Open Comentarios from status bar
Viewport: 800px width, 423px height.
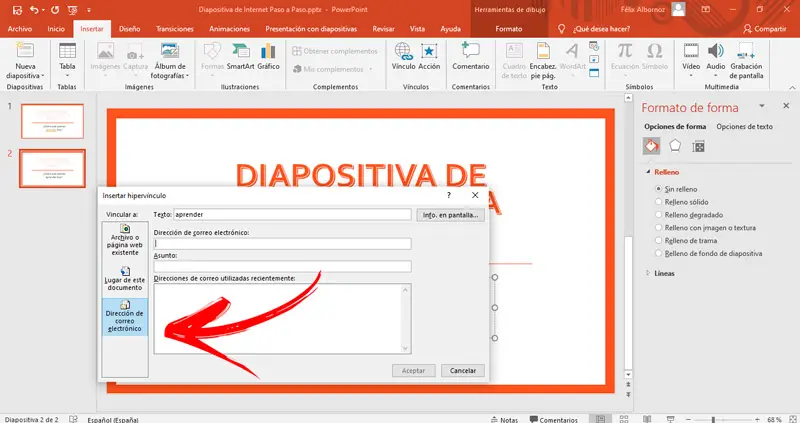[554, 419]
